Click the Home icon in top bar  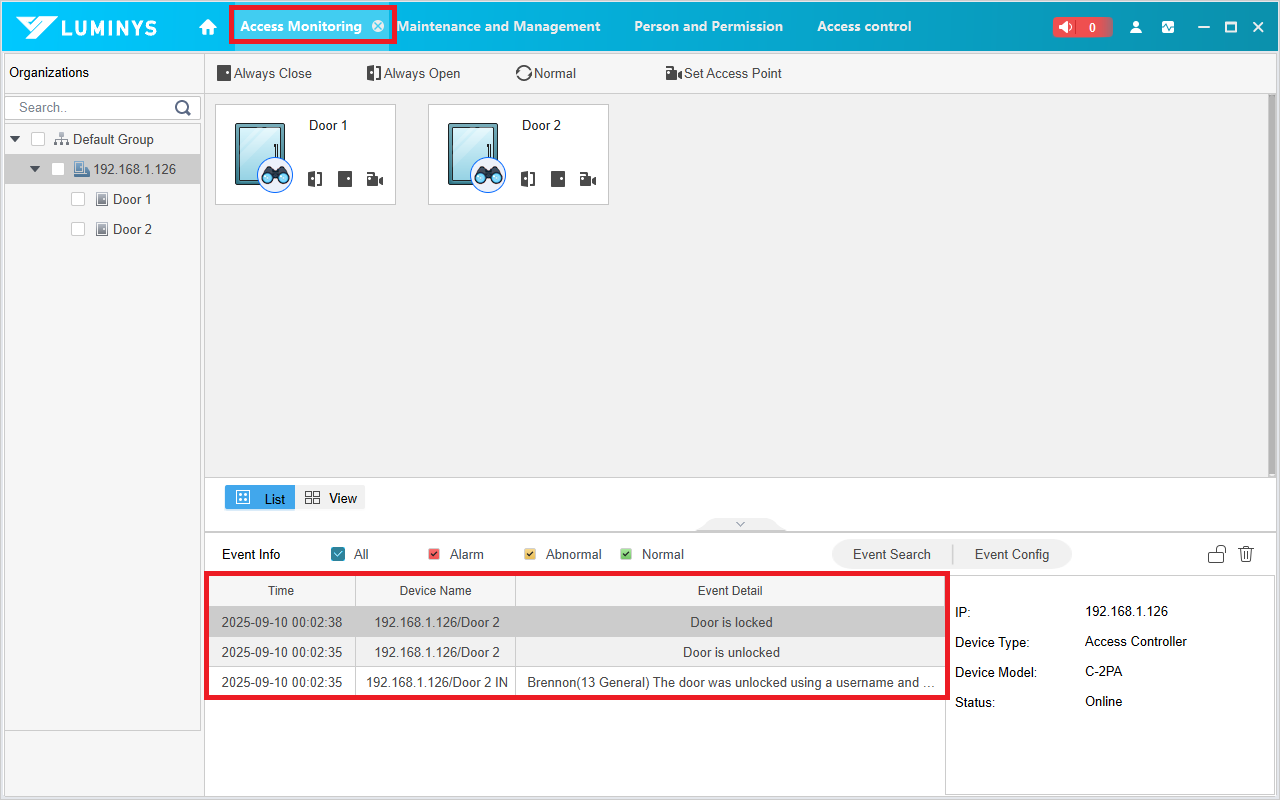(x=208, y=27)
